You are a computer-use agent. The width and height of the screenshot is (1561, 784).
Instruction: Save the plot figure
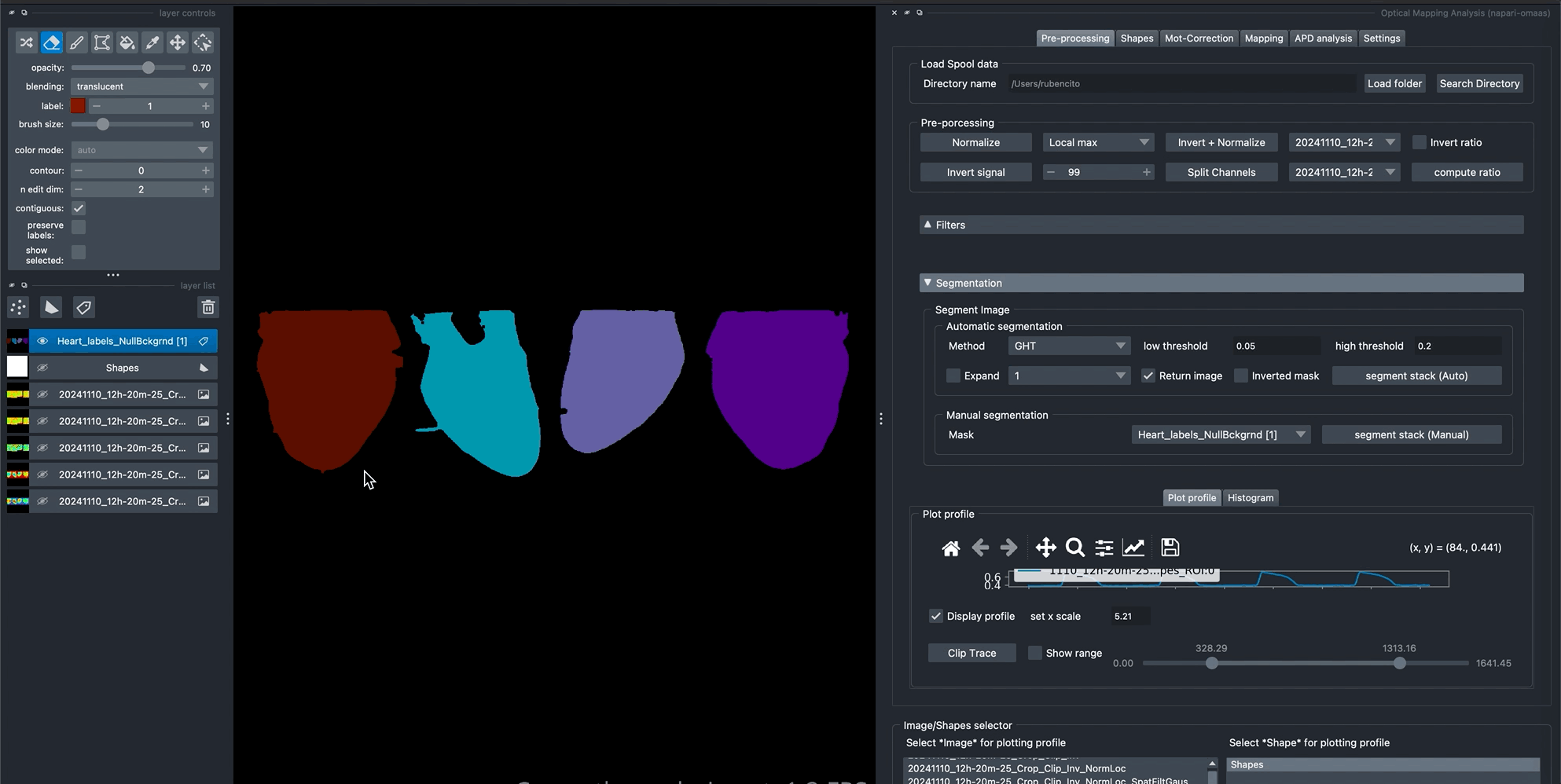tap(1170, 548)
